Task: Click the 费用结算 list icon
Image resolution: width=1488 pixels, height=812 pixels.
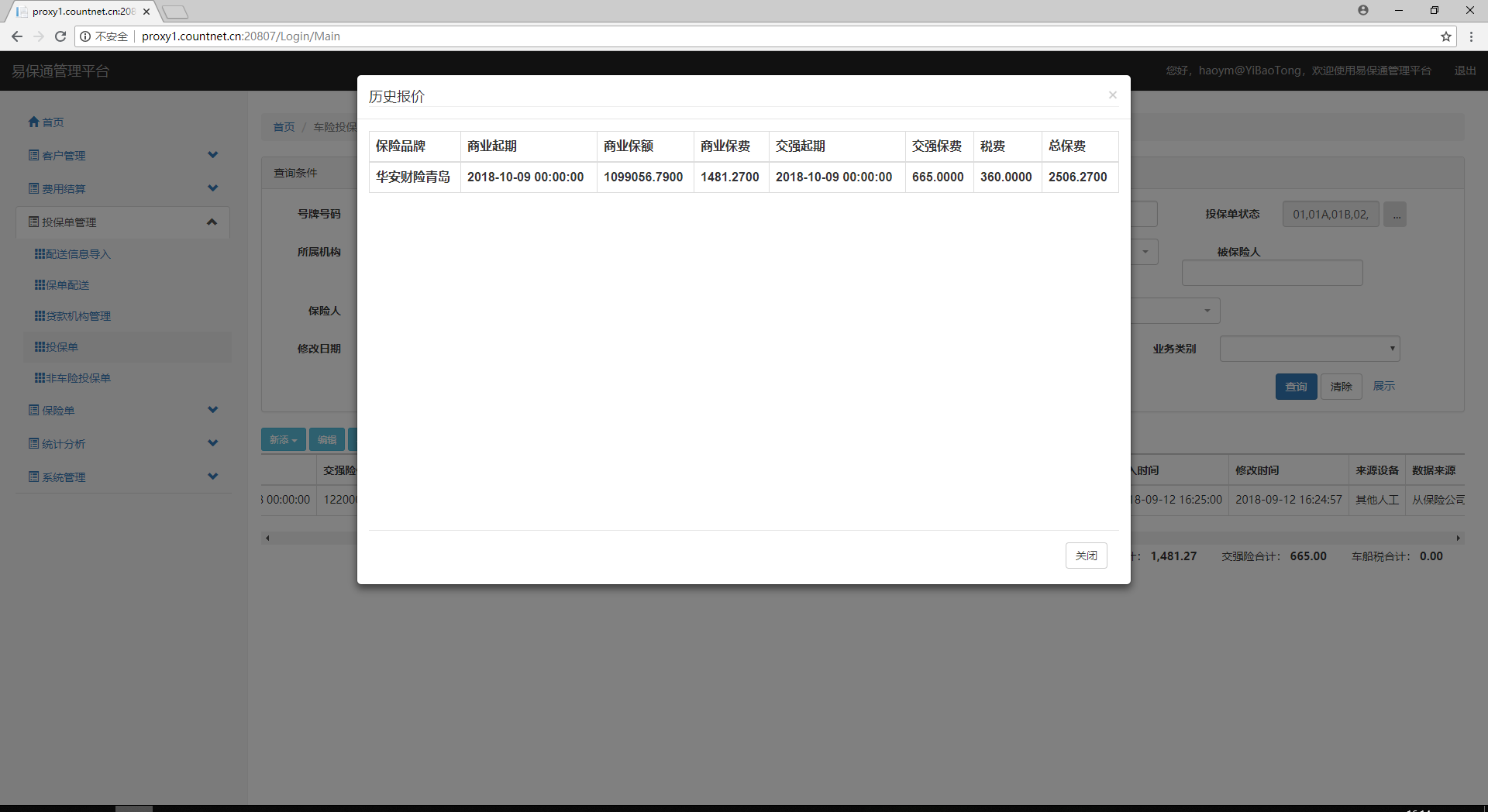Action: [x=33, y=188]
